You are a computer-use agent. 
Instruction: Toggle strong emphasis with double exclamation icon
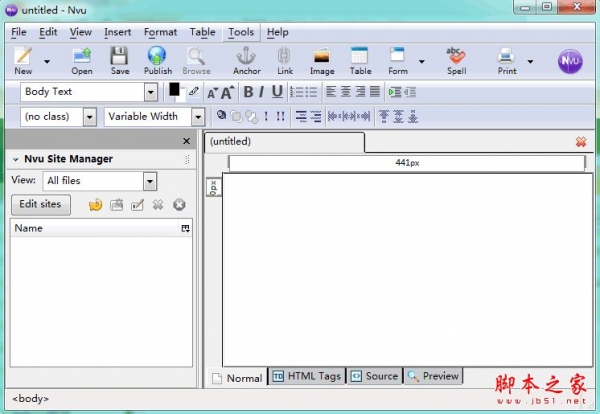[x=280, y=116]
